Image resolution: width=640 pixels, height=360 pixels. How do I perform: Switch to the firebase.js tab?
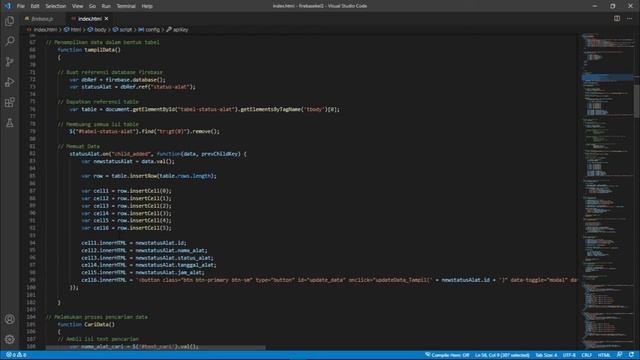[x=41, y=19]
